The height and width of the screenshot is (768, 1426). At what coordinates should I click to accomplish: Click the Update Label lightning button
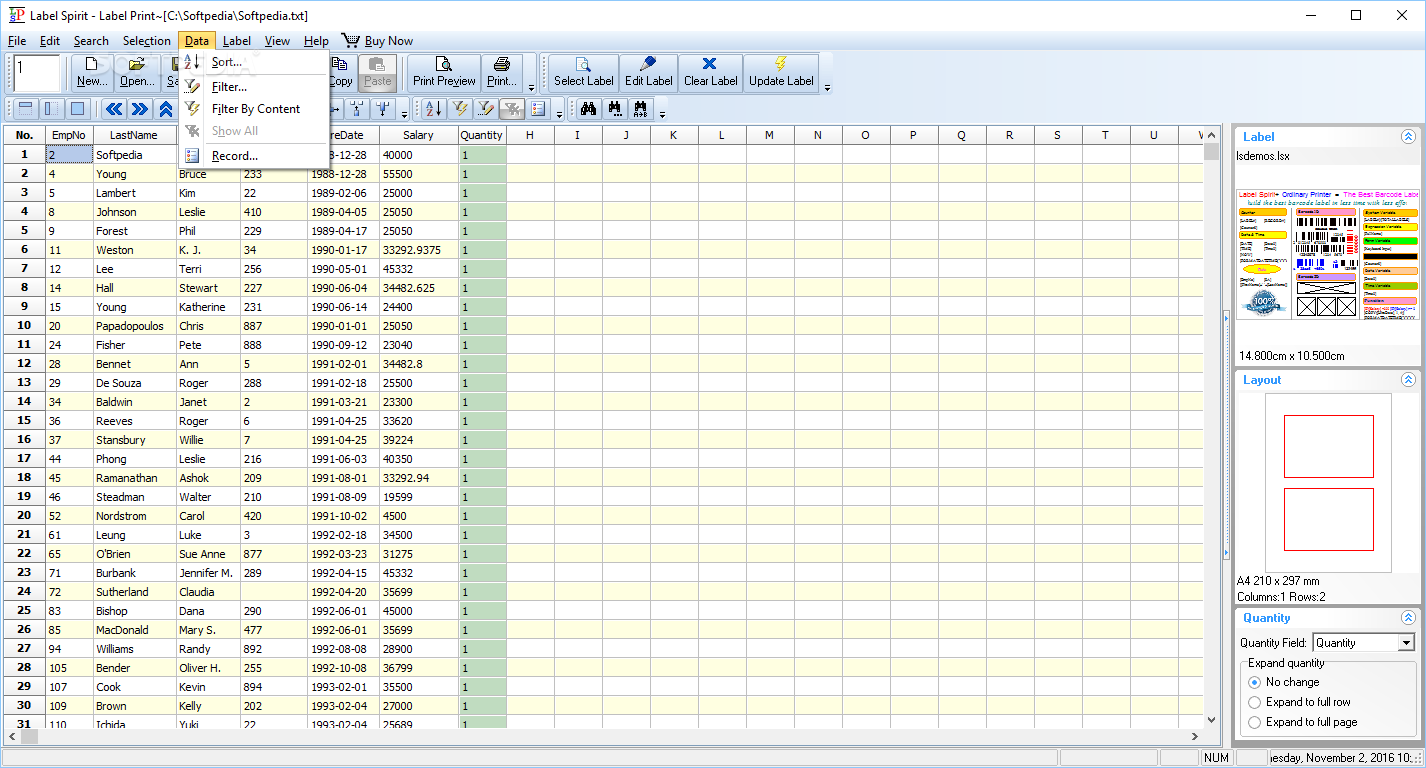click(x=781, y=73)
